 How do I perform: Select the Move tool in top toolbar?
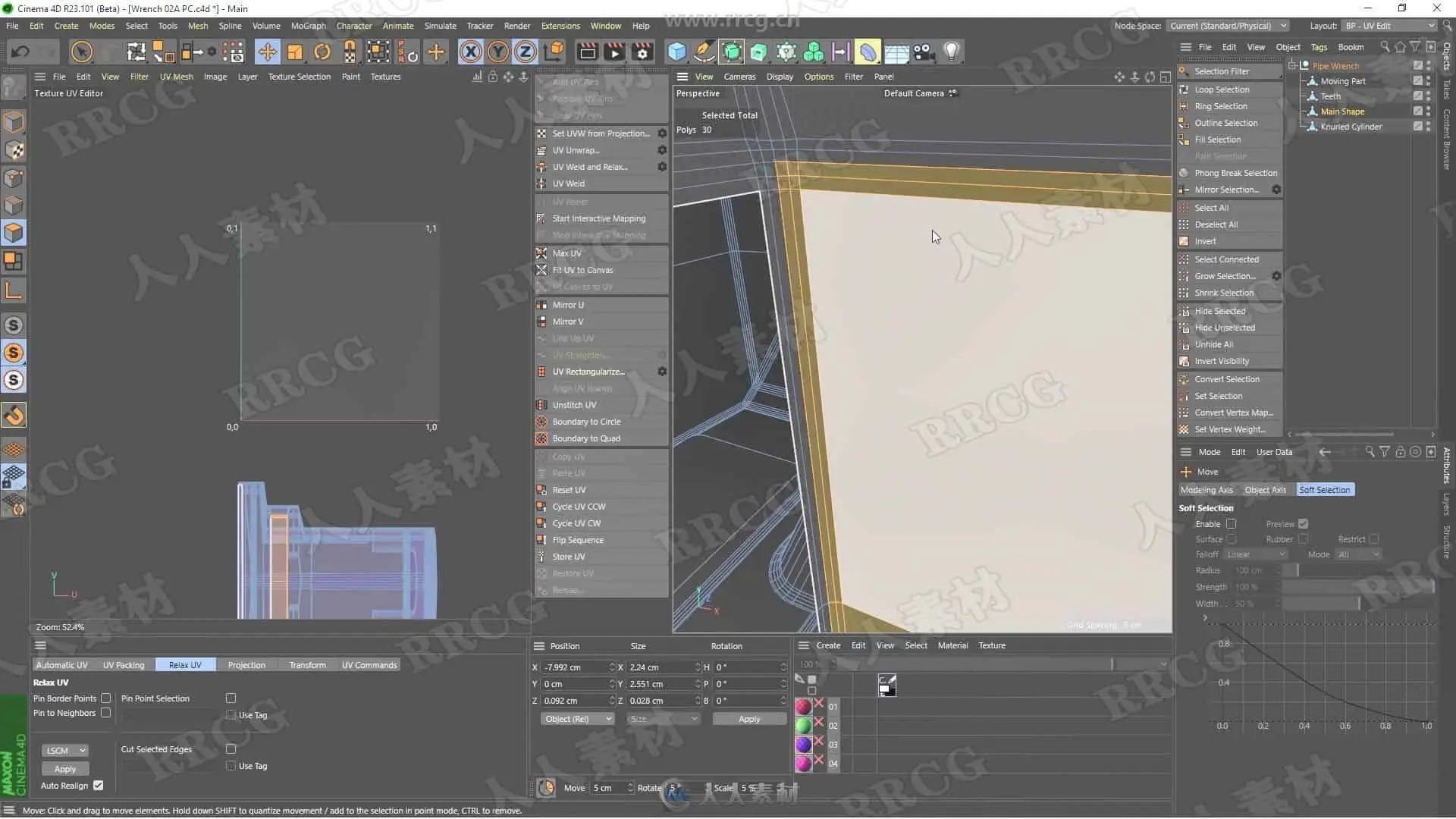(x=267, y=52)
